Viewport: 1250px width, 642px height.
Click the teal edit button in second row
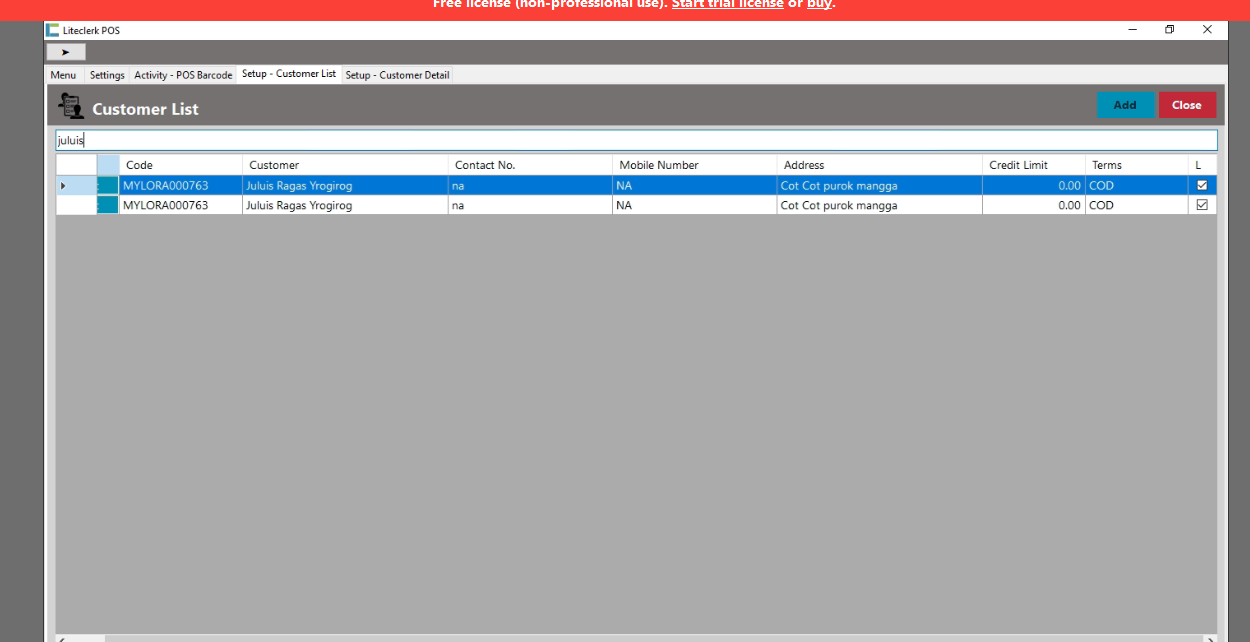click(x=107, y=205)
